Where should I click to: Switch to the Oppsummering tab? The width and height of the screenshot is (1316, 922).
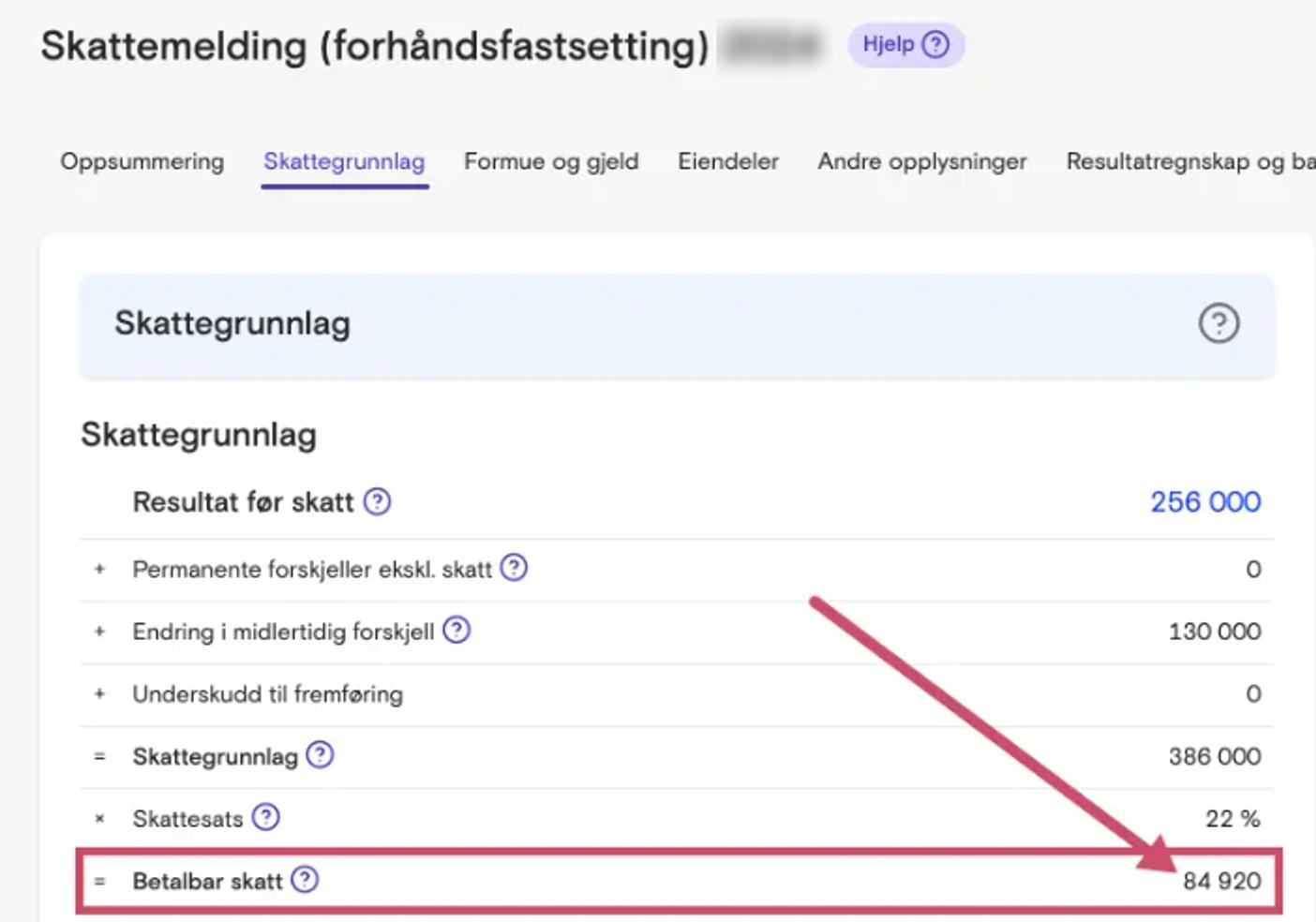142,161
